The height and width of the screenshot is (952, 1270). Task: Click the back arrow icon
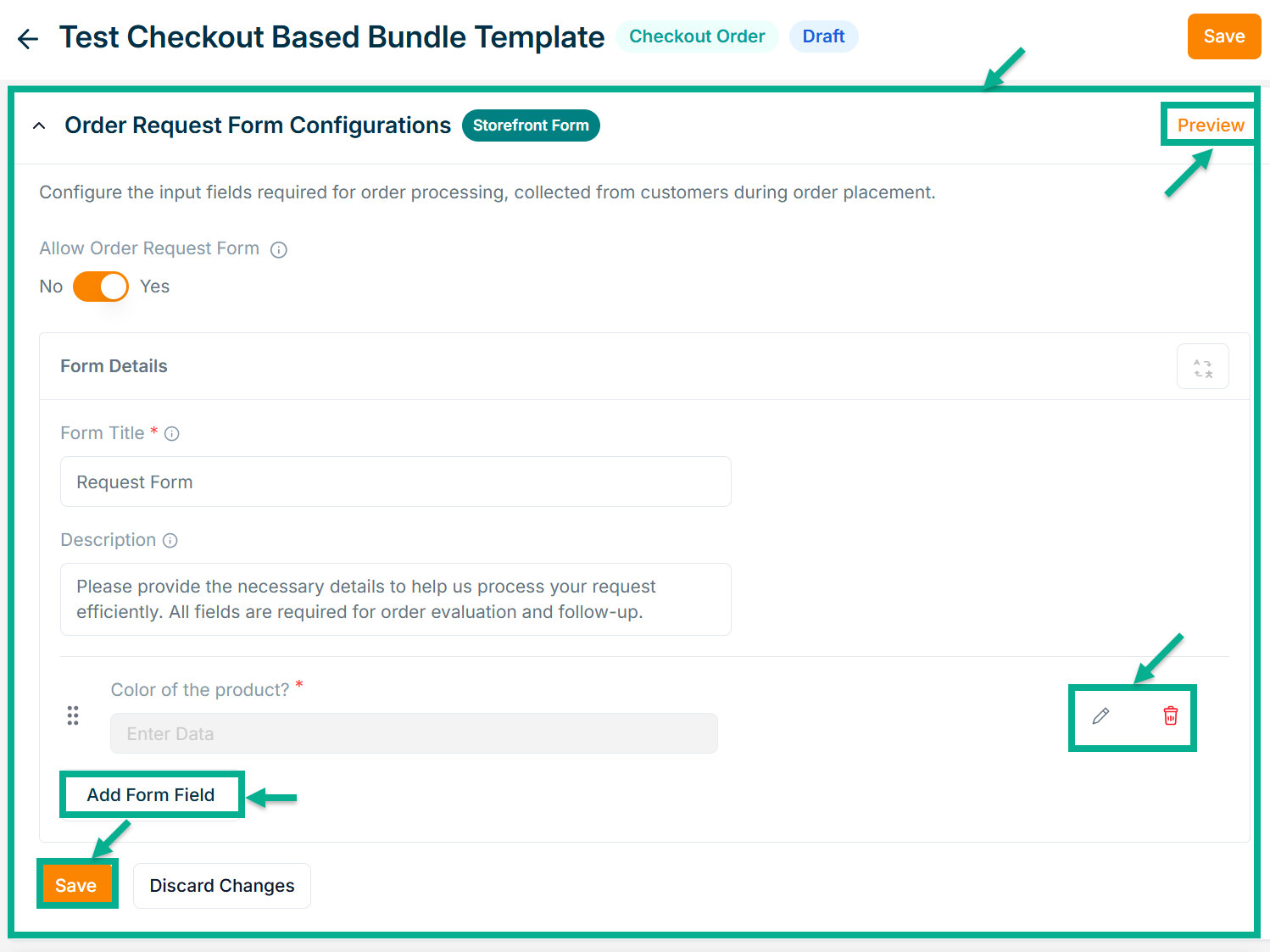point(28,39)
